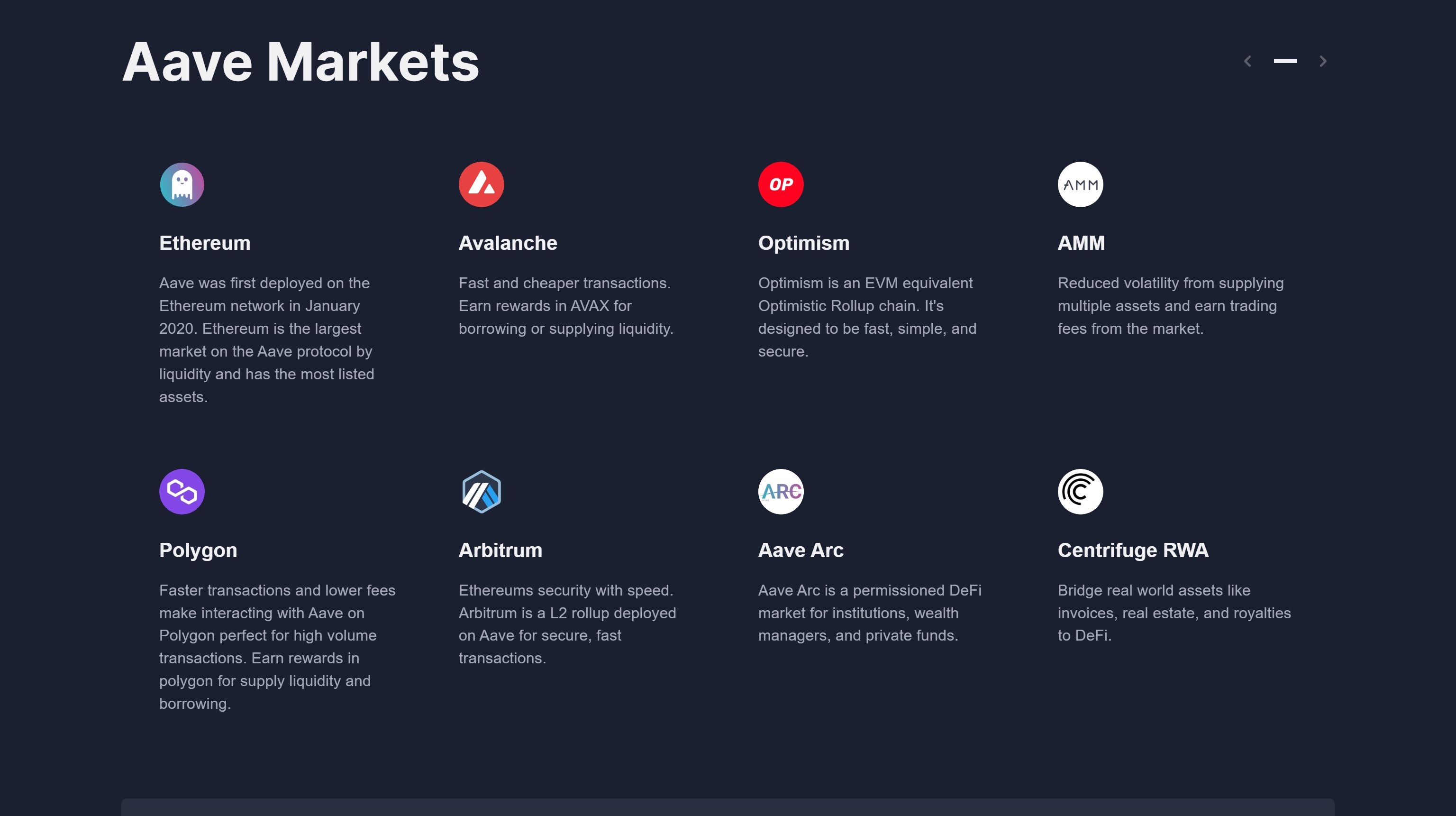
Task: Go to previous markets slide arrow
Action: [1247, 61]
